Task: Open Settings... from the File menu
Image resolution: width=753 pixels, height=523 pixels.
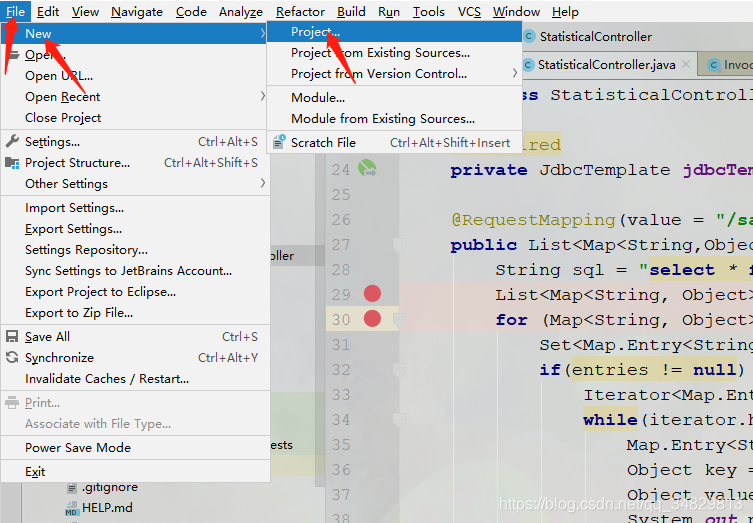Action: tap(134, 142)
